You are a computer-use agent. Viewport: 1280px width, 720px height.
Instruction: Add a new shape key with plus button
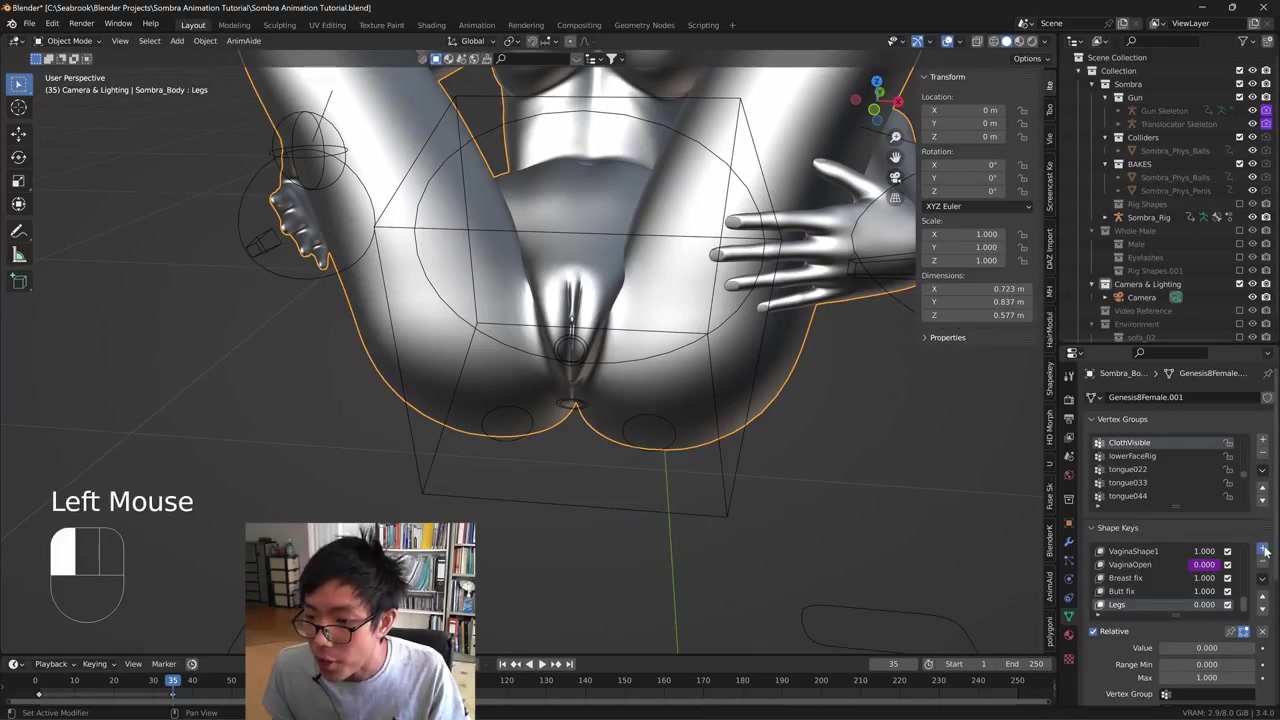click(1262, 550)
